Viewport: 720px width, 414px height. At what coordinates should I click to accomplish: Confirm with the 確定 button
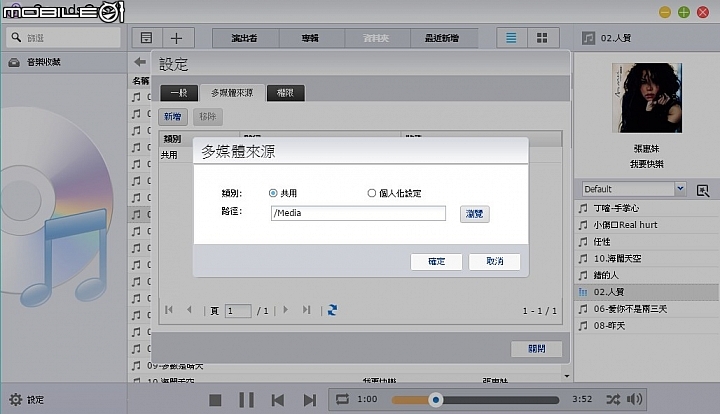pos(436,262)
